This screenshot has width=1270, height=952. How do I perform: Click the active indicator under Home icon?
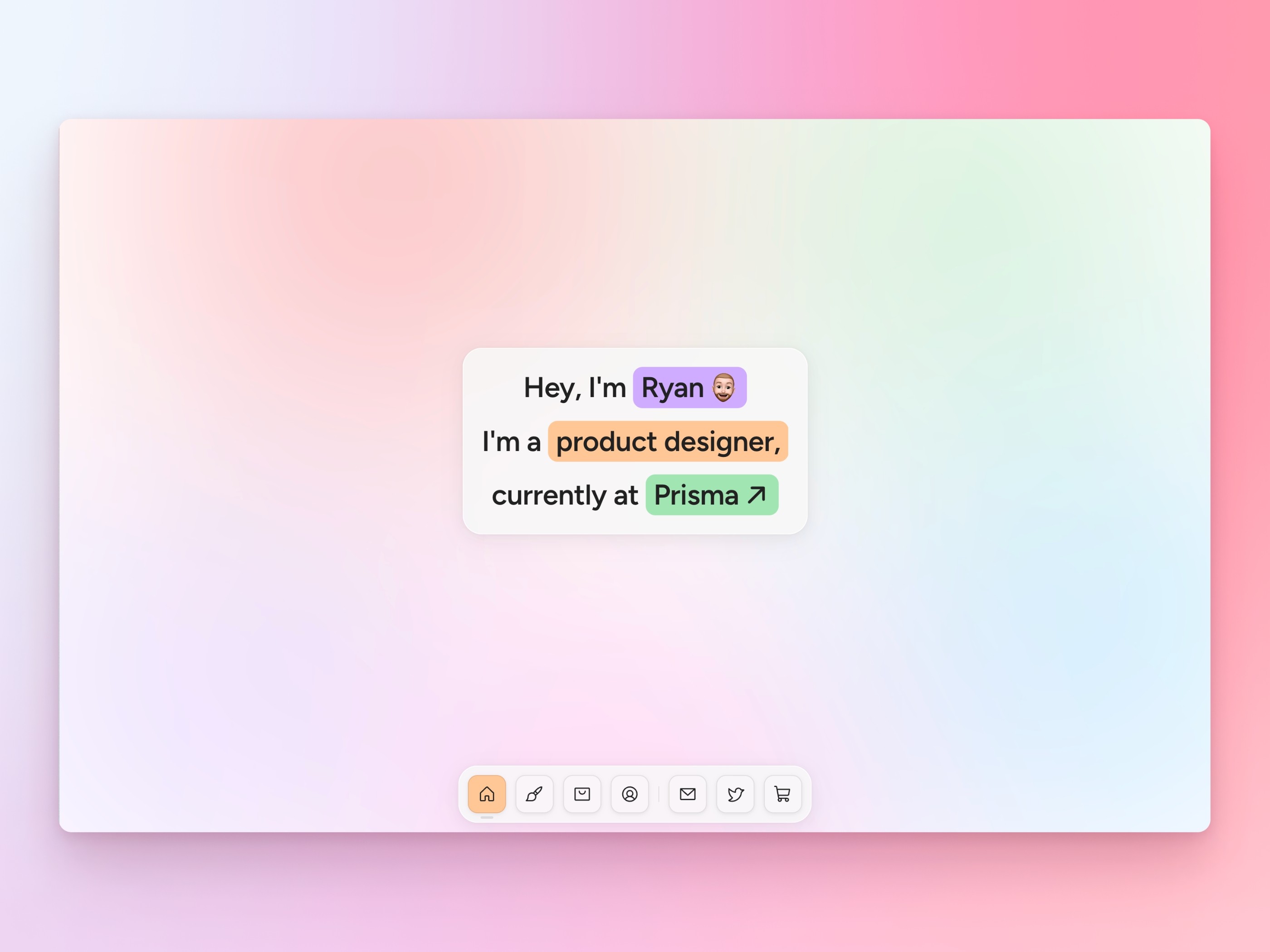click(x=487, y=817)
